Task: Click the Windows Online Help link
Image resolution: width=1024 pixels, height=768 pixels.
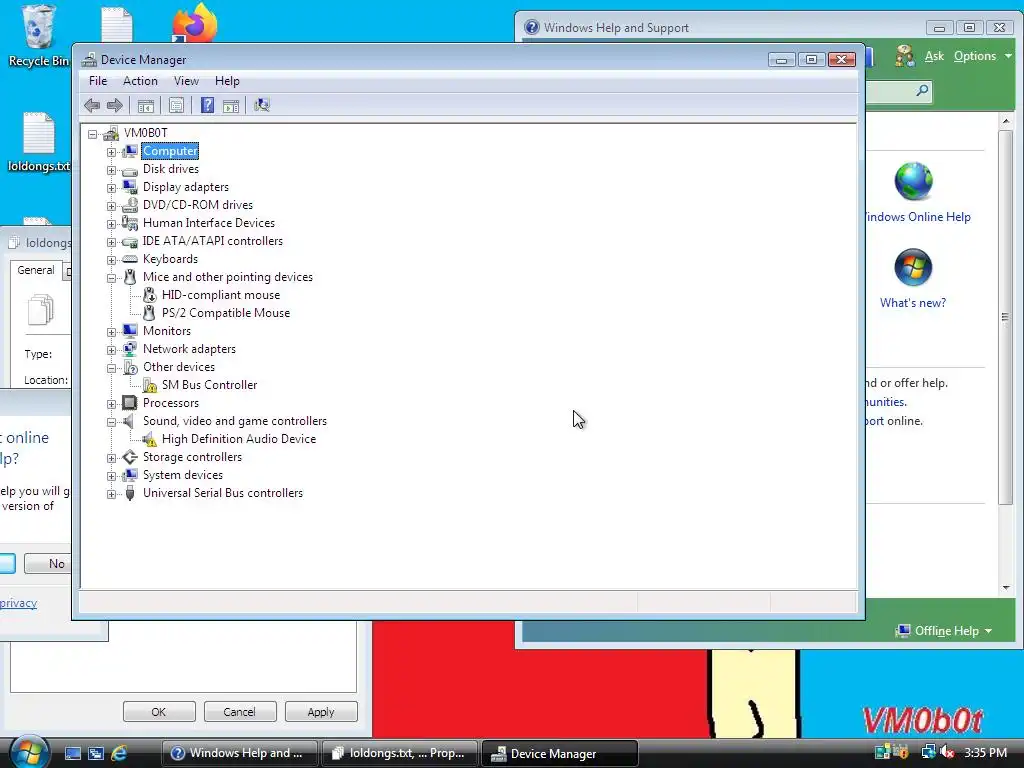Action: point(918,217)
